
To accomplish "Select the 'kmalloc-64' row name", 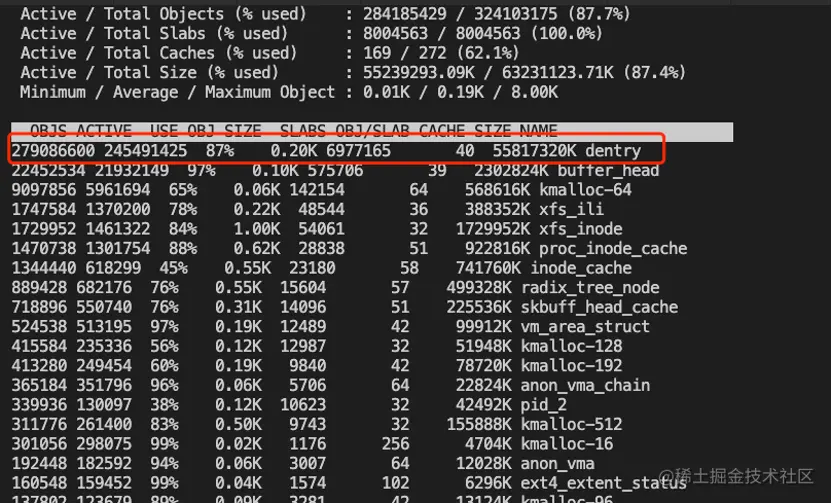I will coord(585,190).
